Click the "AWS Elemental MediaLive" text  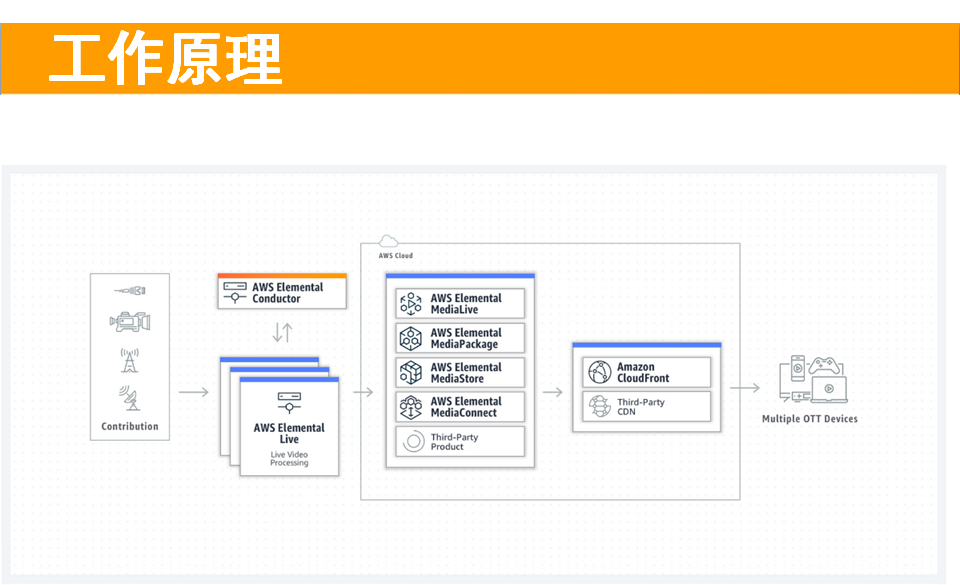pos(466,304)
